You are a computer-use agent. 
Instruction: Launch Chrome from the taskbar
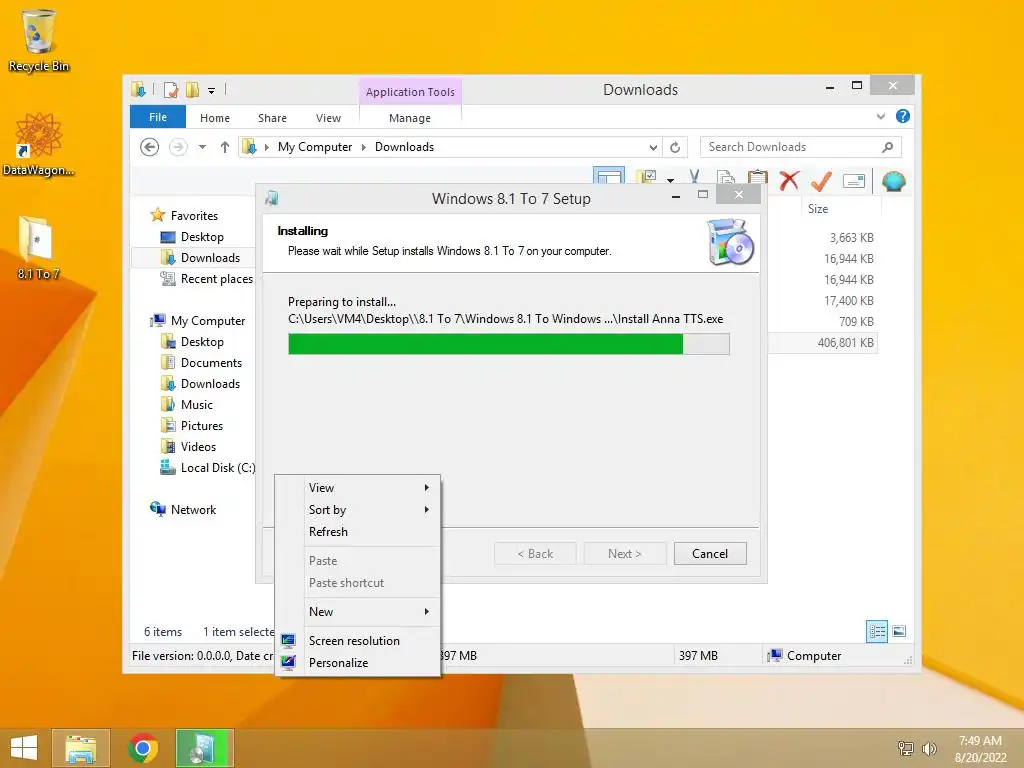pyautogui.click(x=143, y=748)
